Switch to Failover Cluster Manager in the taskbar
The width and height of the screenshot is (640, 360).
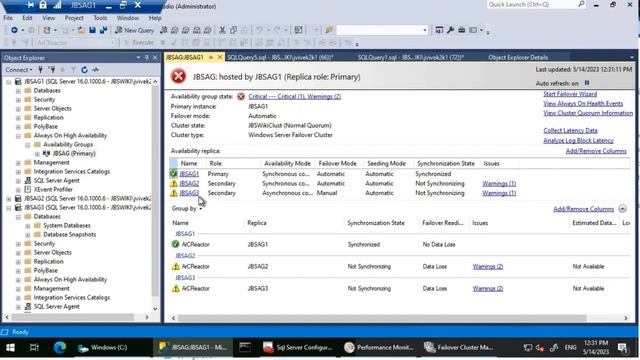click(458, 347)
